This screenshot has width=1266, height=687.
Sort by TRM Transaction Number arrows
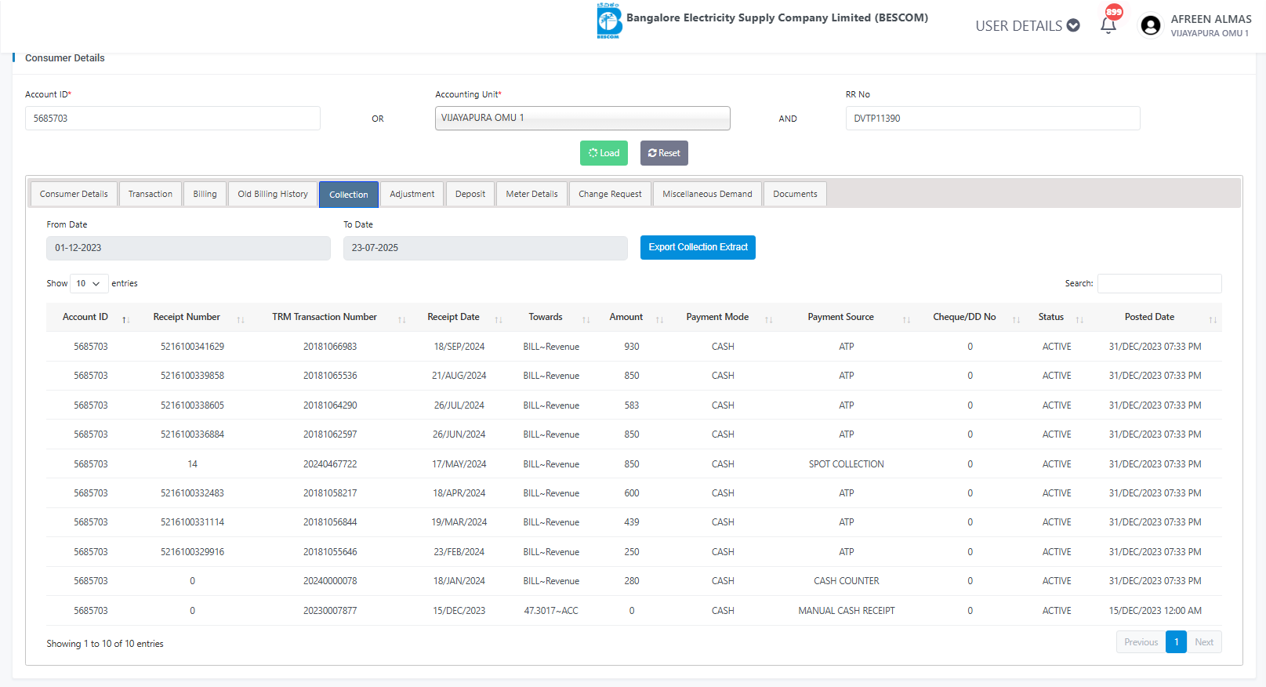point(402,318)
